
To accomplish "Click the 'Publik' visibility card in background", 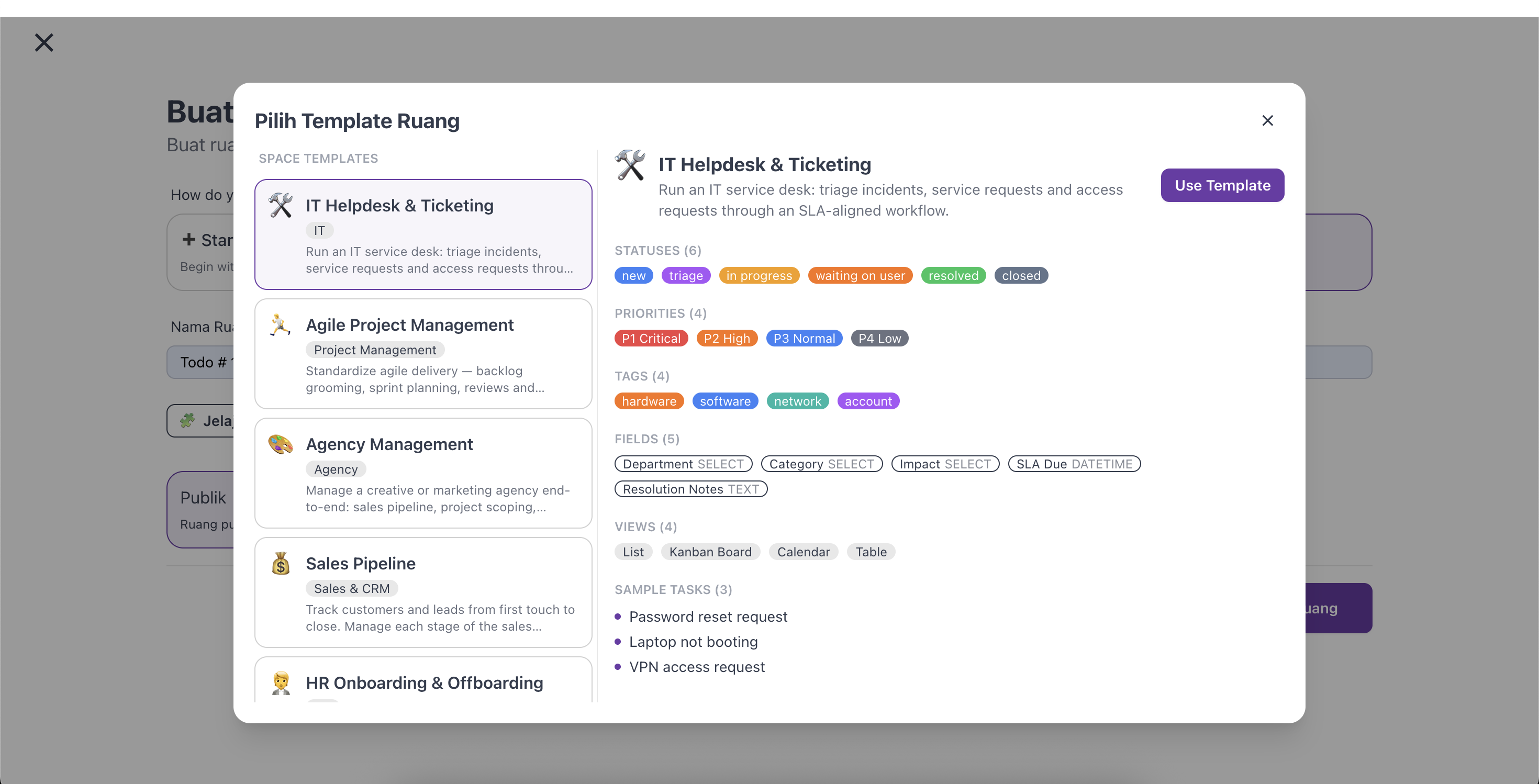I will [200, 509].
